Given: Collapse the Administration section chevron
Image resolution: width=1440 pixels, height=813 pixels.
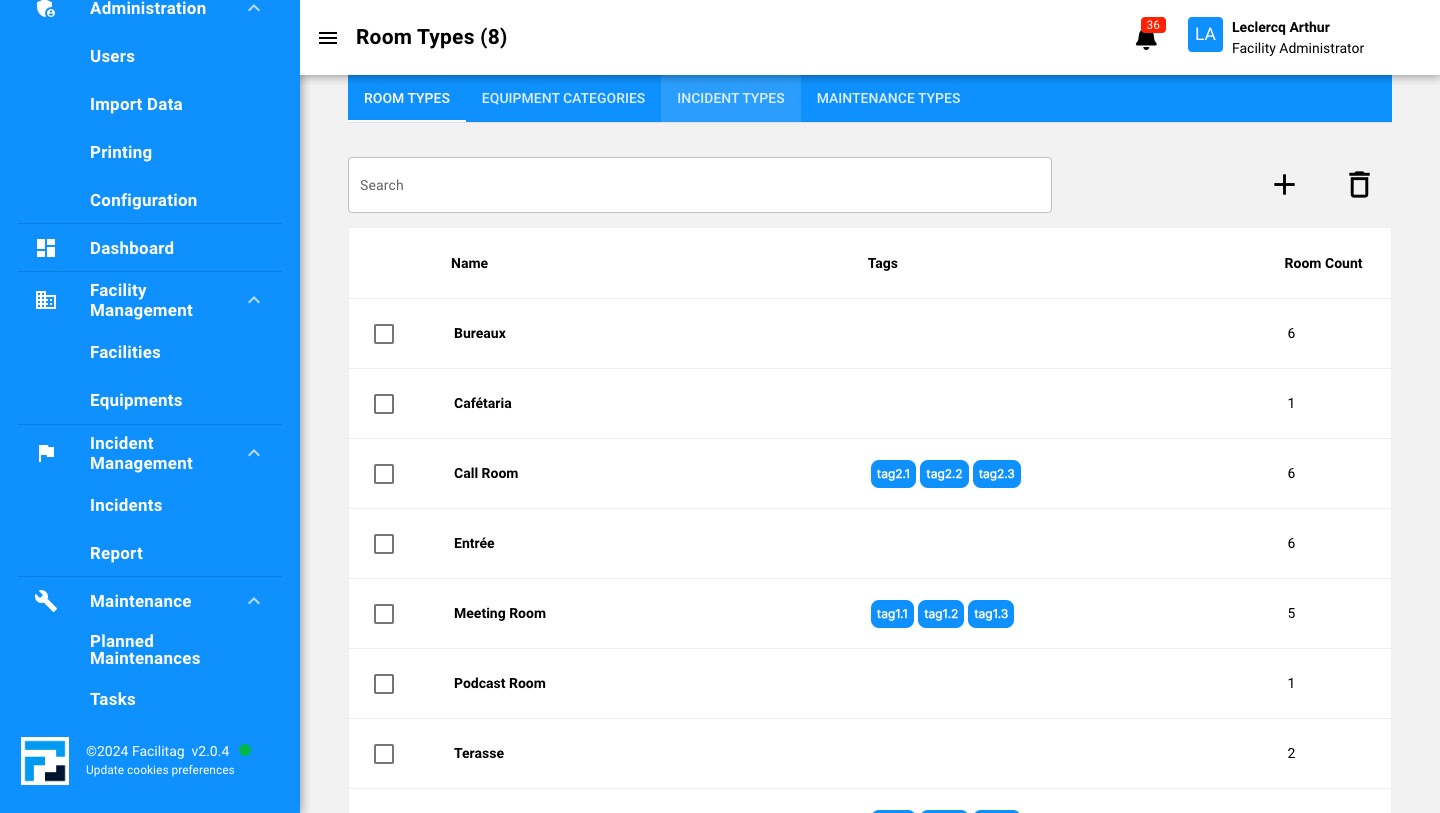Looking at the screenshot, I should (x=254, y=9).
